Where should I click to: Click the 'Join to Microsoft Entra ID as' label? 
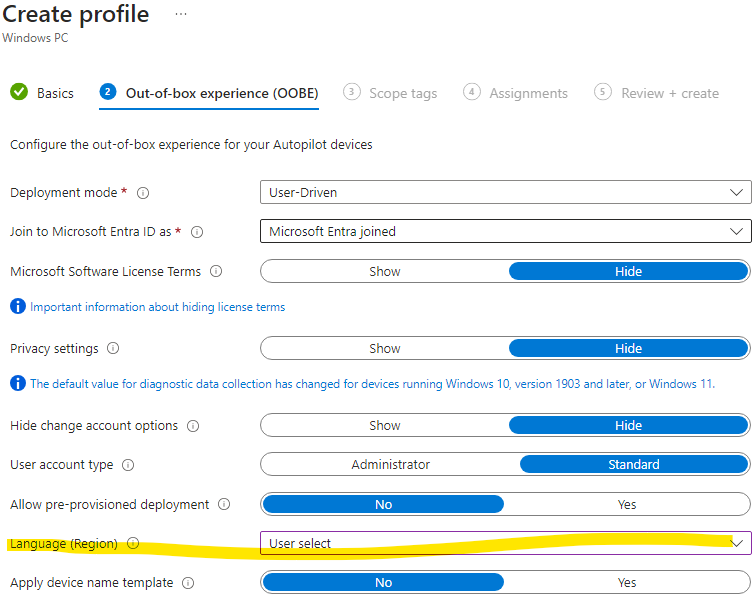pos(91,232)
